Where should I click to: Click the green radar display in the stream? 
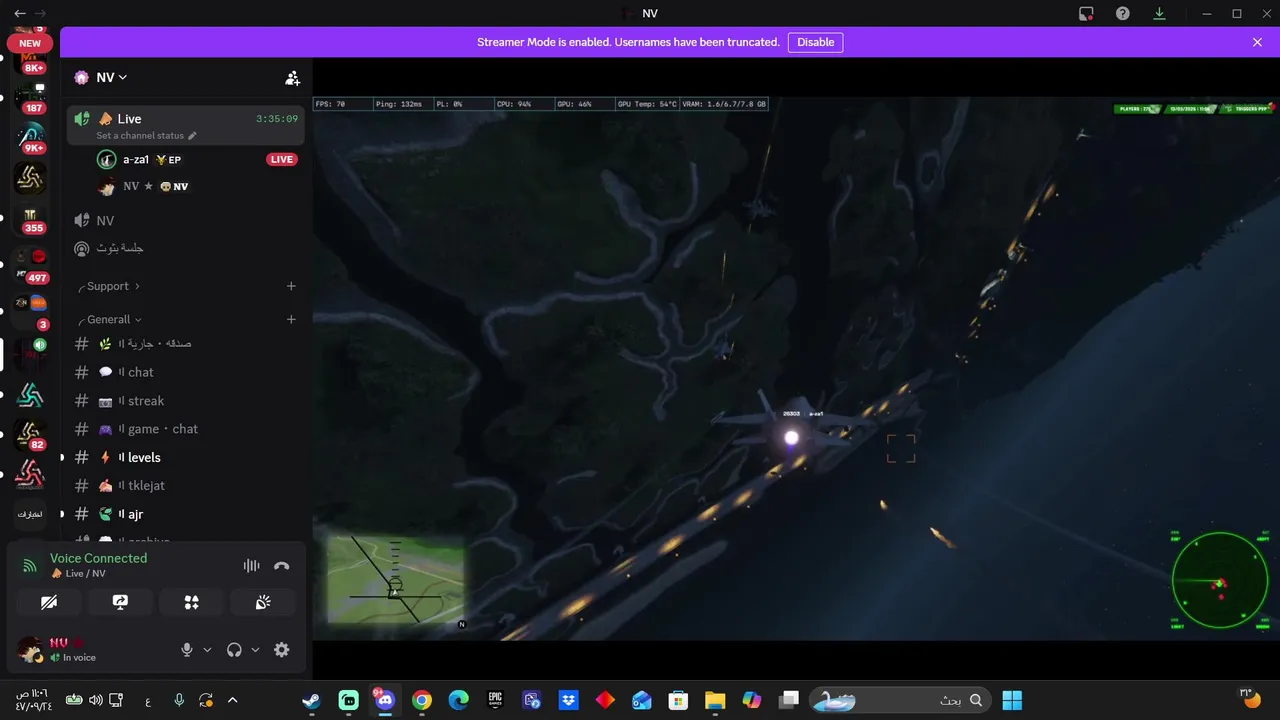click(1220, 581)
